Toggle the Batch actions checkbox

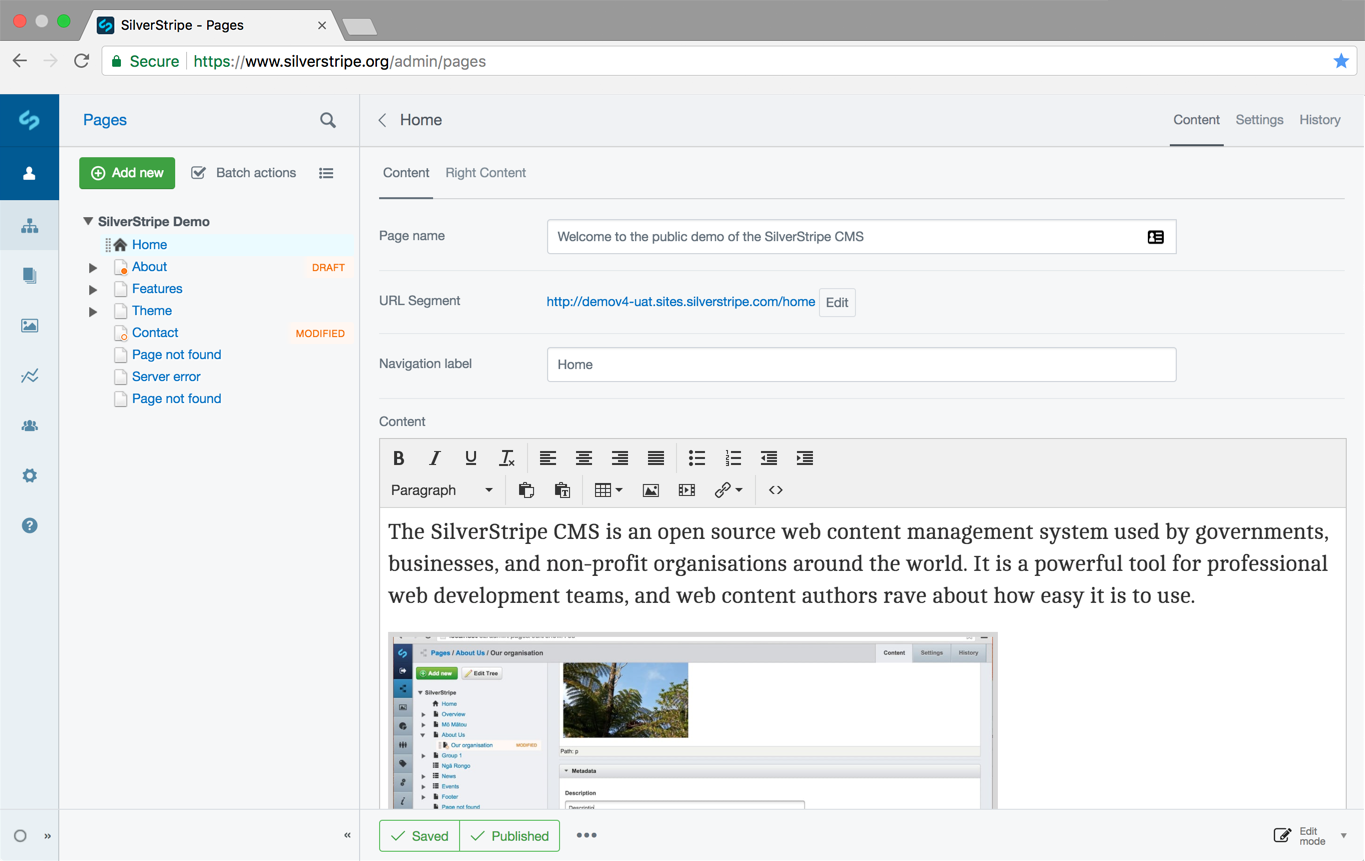[x=199, y=173]
